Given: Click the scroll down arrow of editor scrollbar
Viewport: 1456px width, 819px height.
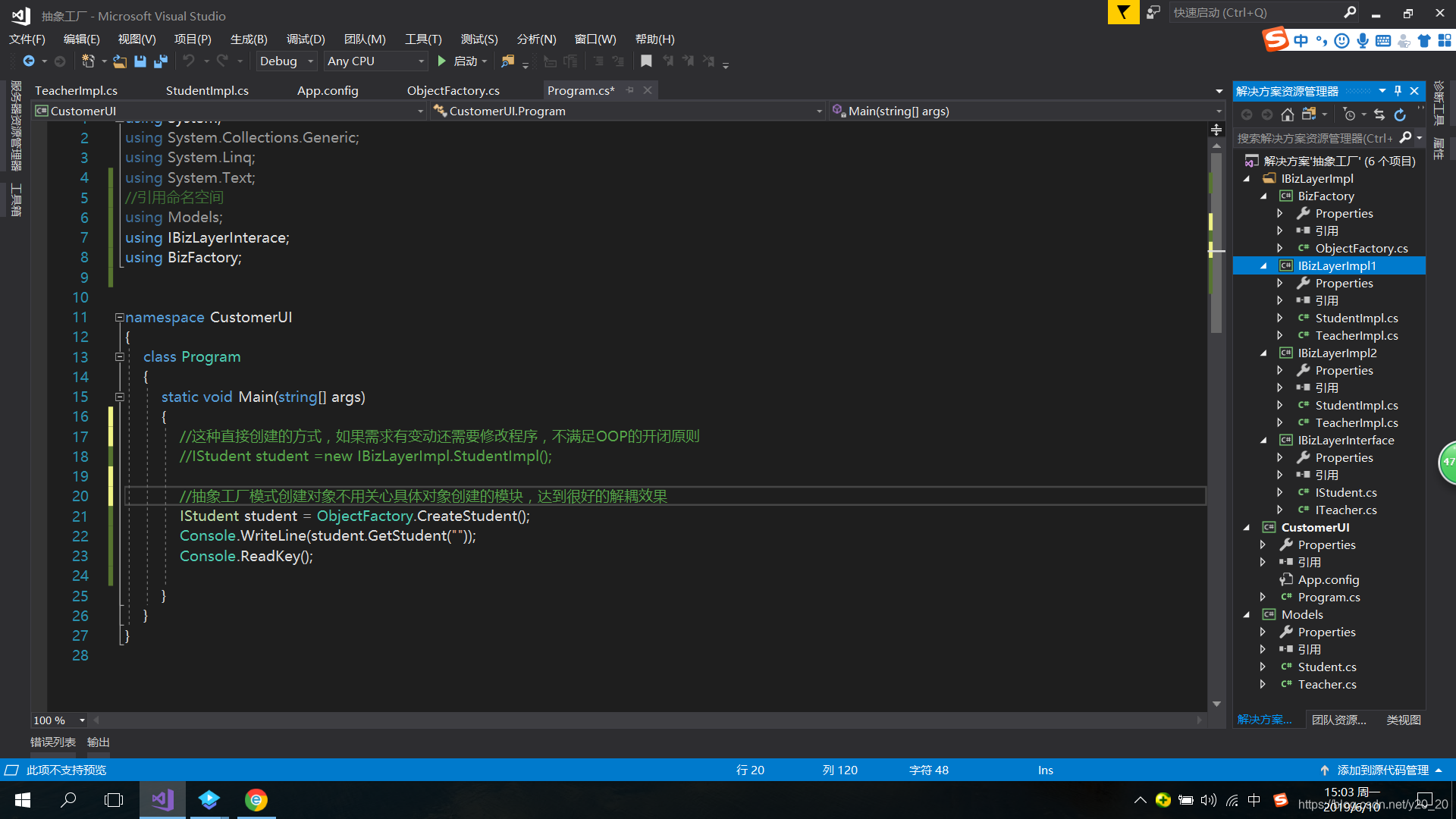Looking at the screenshot, I should (1216, 704).
